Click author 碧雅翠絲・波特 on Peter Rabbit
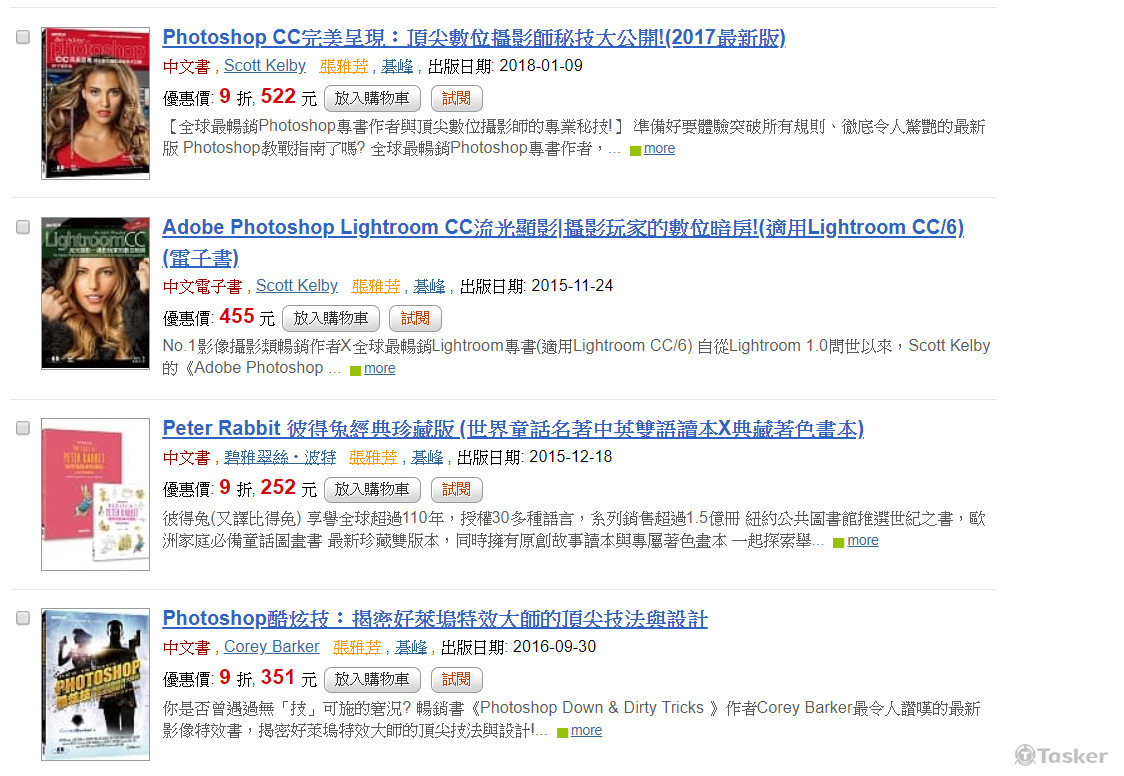This screenshot has height=776, width=1124. tap(280, 457)
